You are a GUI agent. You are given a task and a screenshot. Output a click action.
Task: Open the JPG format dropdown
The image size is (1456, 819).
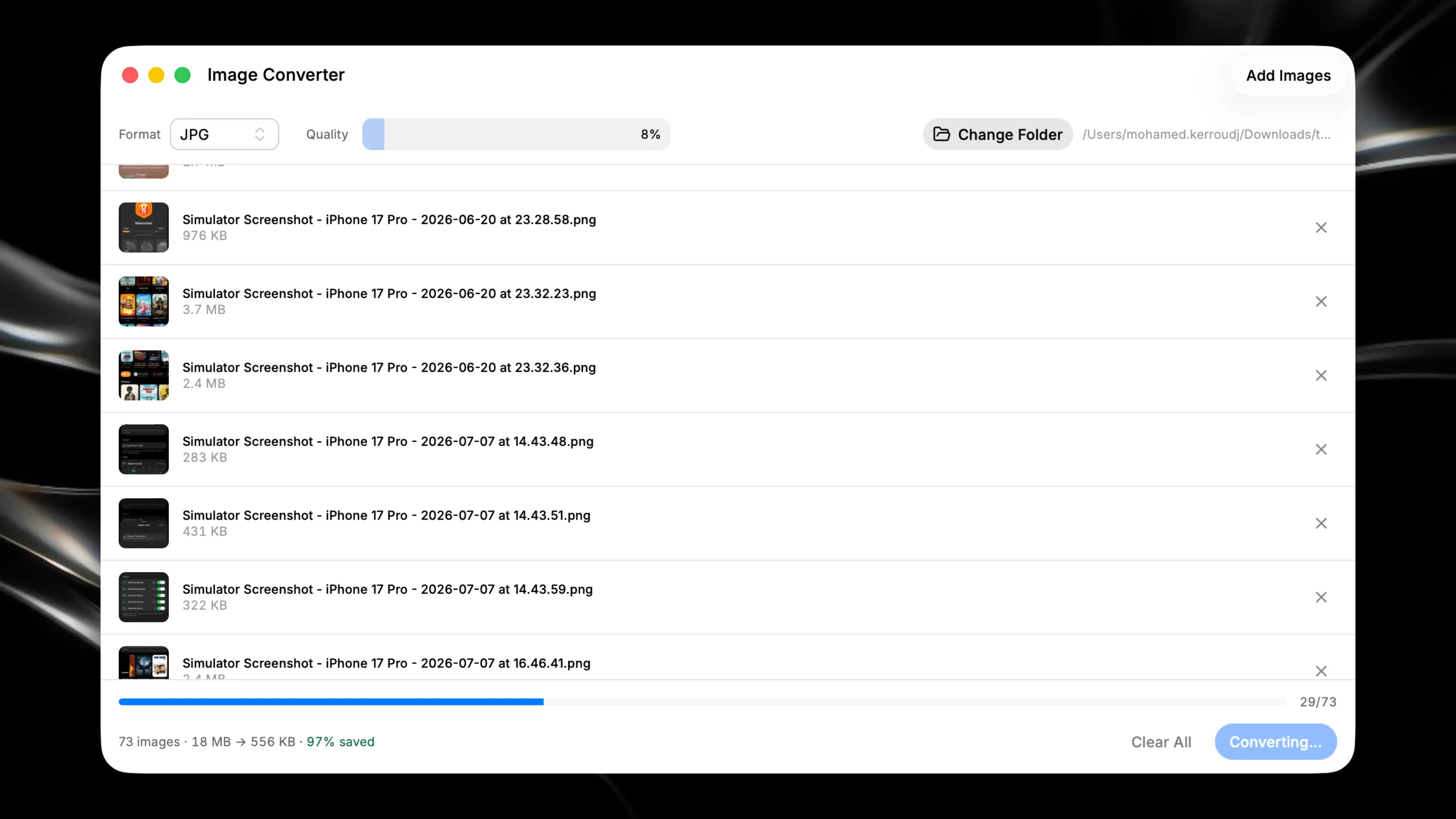click(x=224, y=134)
